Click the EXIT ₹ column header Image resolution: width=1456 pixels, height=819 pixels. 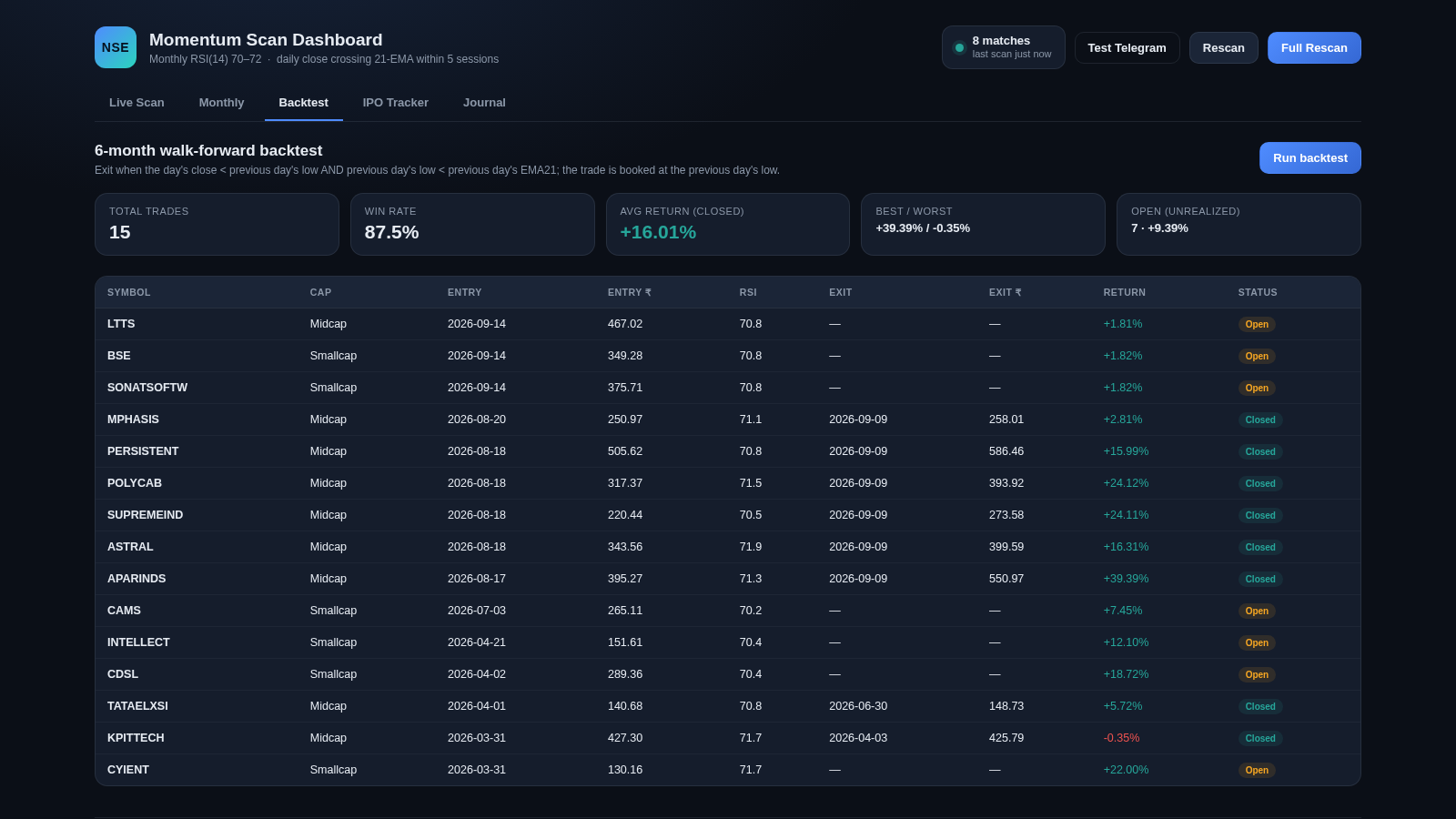(x=1006, y=292)
